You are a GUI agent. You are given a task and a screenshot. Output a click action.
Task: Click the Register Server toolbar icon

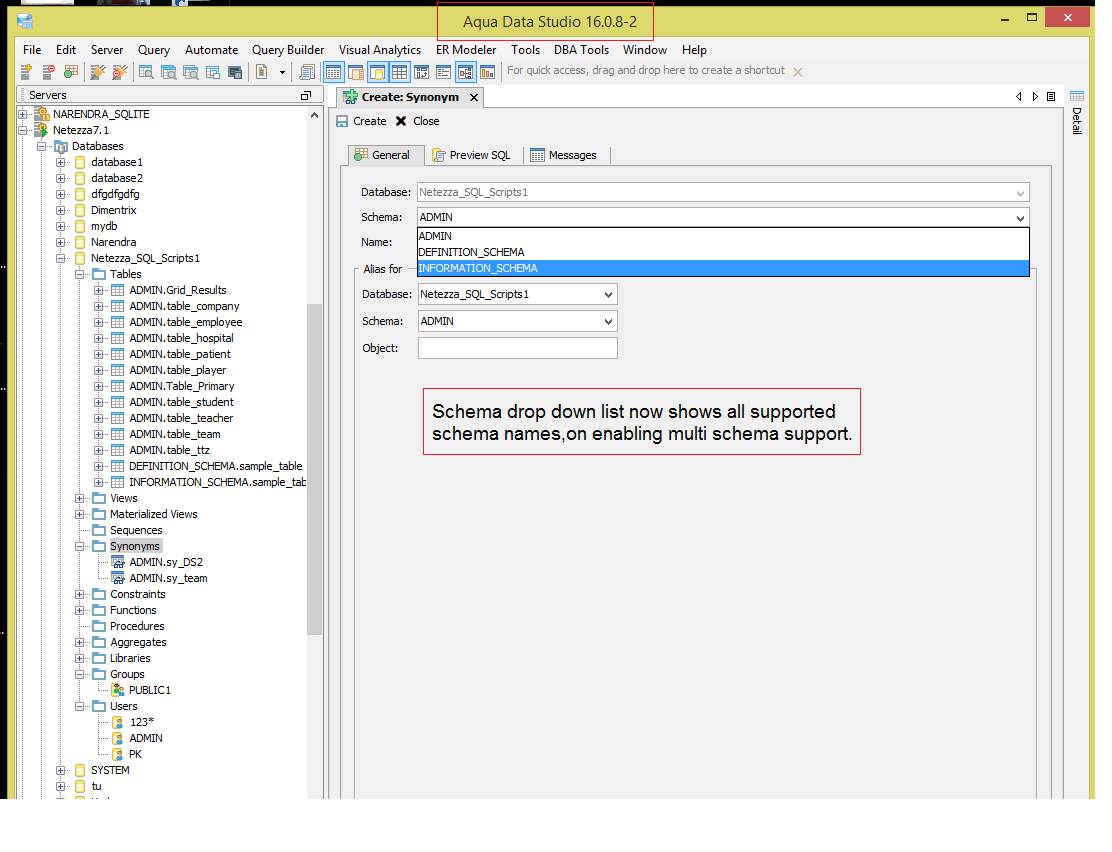[x=26, y=72]
